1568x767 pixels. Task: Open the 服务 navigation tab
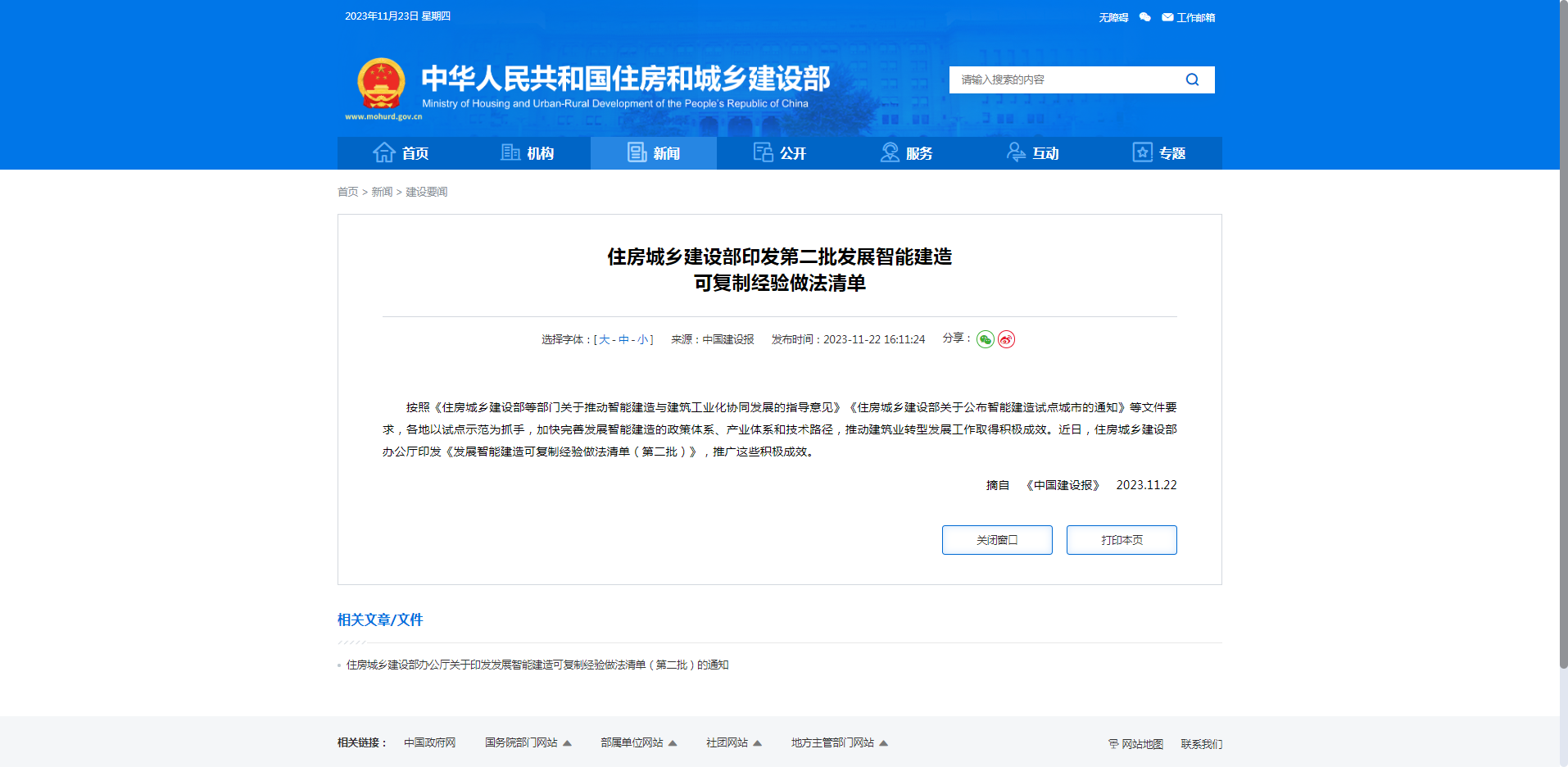906,153
